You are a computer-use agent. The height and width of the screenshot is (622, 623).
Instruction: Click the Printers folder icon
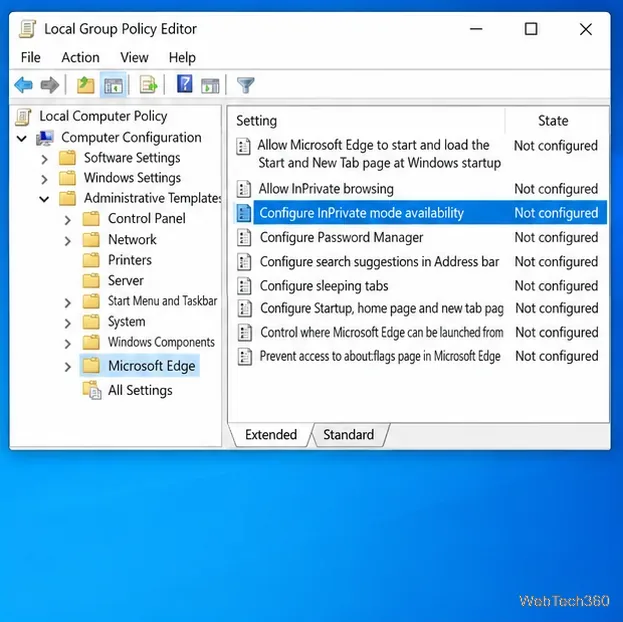pyautogui.click(x=91, y=260)
